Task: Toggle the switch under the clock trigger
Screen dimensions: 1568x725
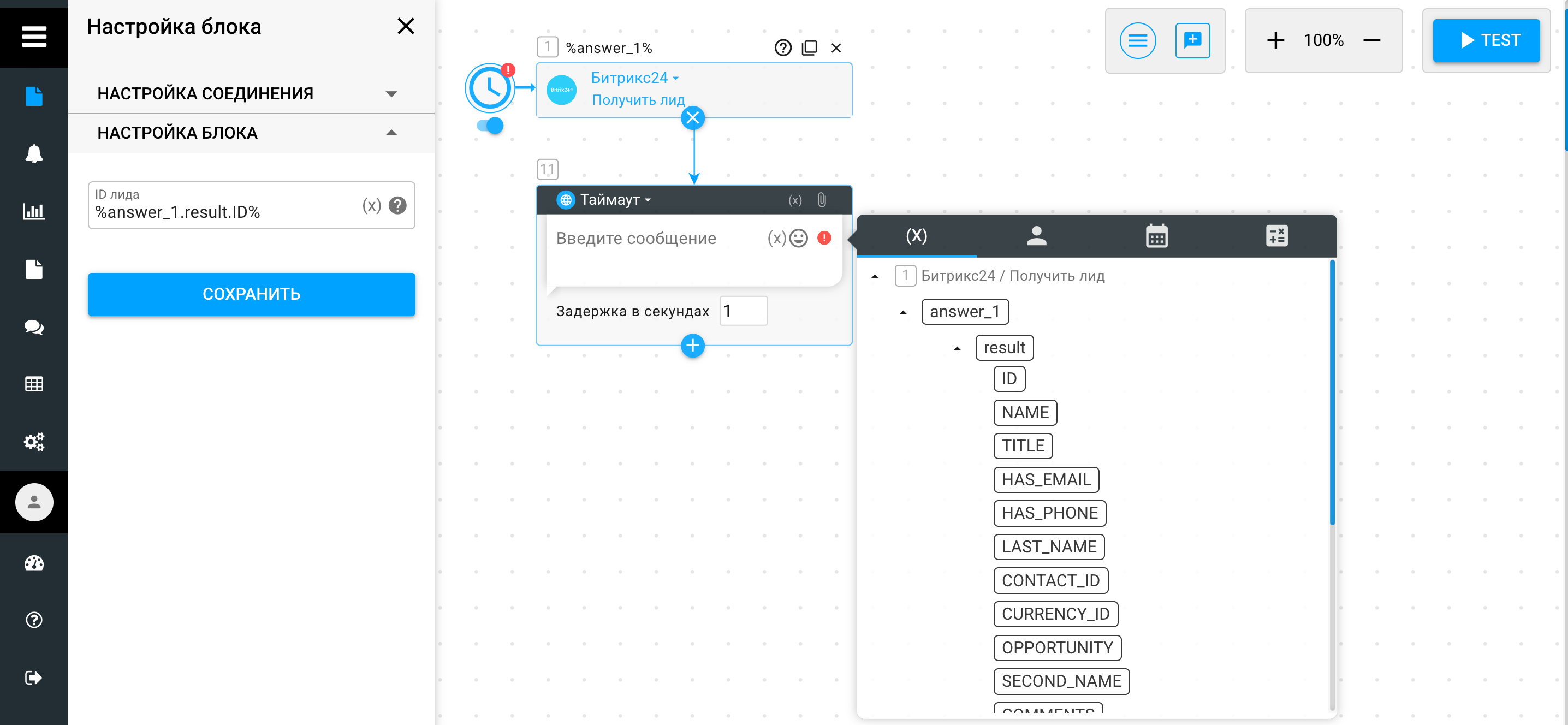Action: [490, 126]
